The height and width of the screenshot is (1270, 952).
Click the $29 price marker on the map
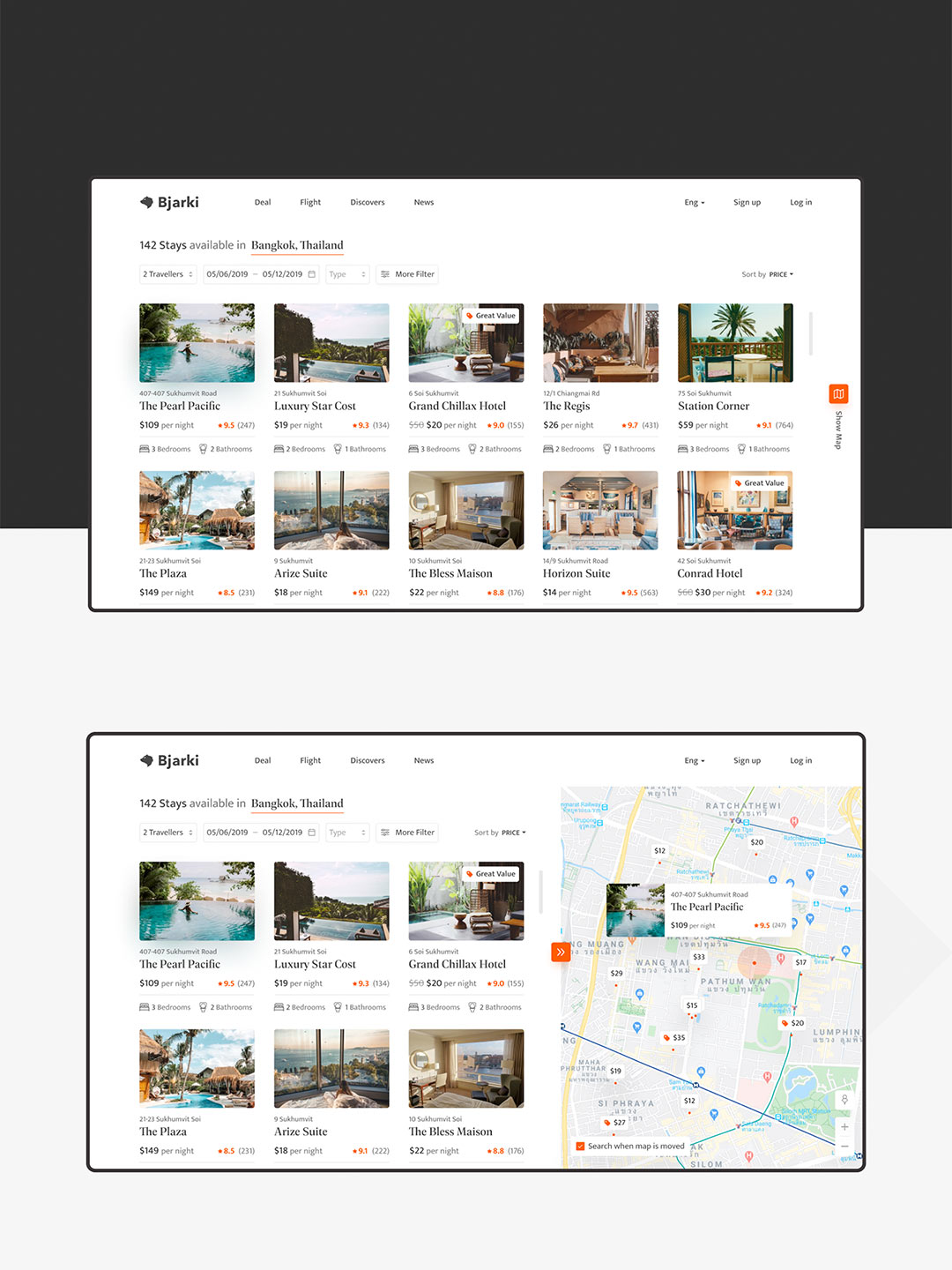[x=616, y=974]
